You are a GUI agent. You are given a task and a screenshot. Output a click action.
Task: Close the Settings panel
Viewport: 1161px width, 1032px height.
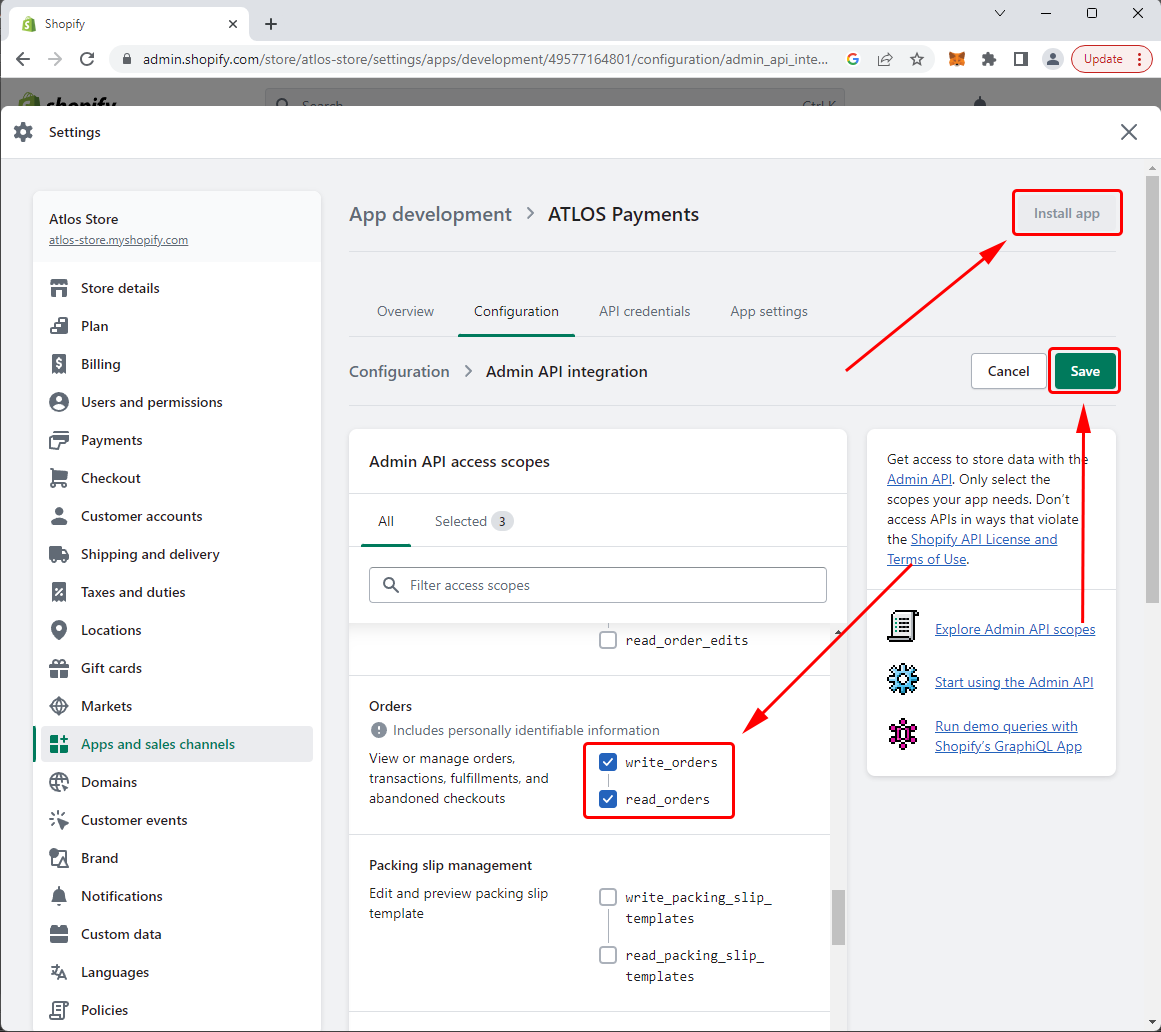tap(1128, 132)
